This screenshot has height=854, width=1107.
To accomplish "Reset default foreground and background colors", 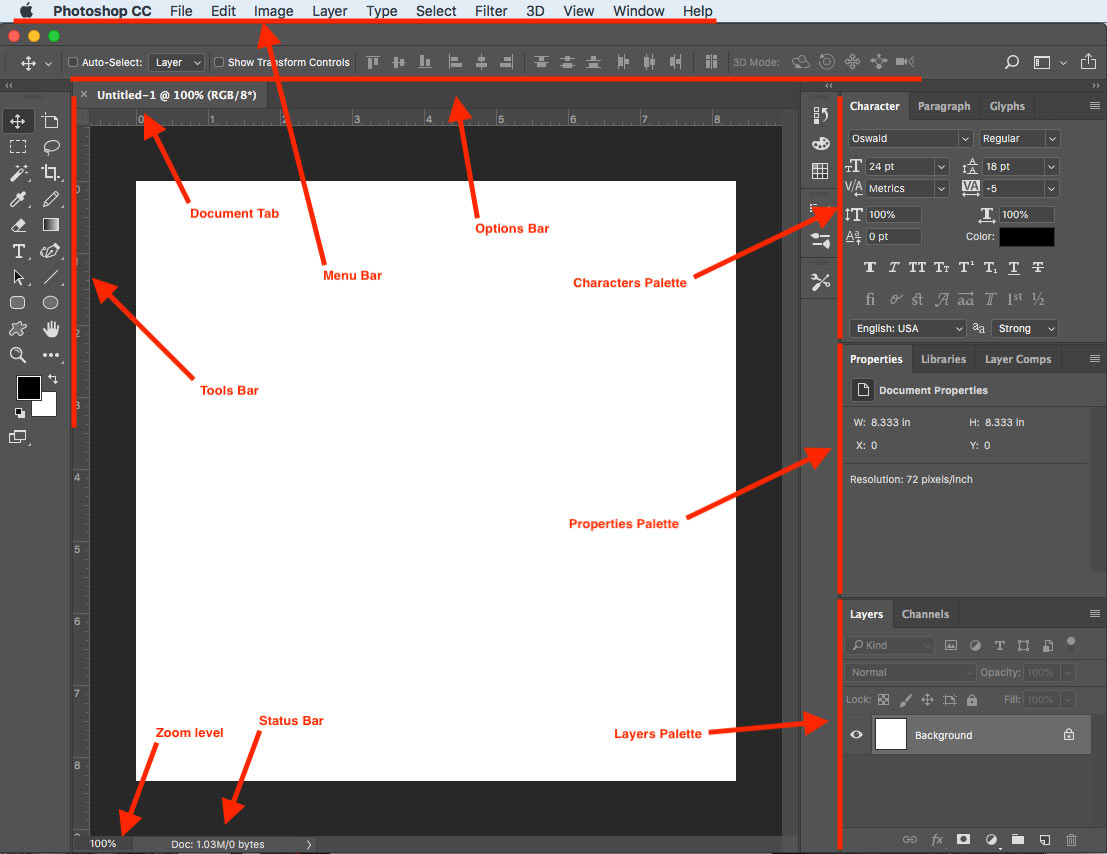I will [20, 413].
